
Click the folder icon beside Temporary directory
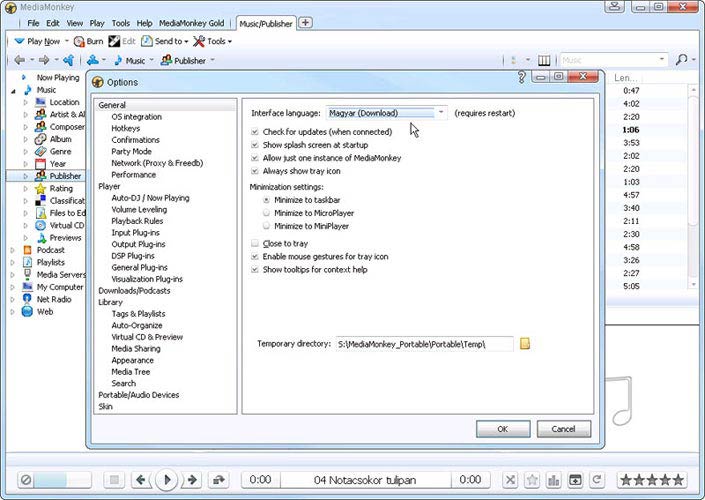click(x=525, y=344)
